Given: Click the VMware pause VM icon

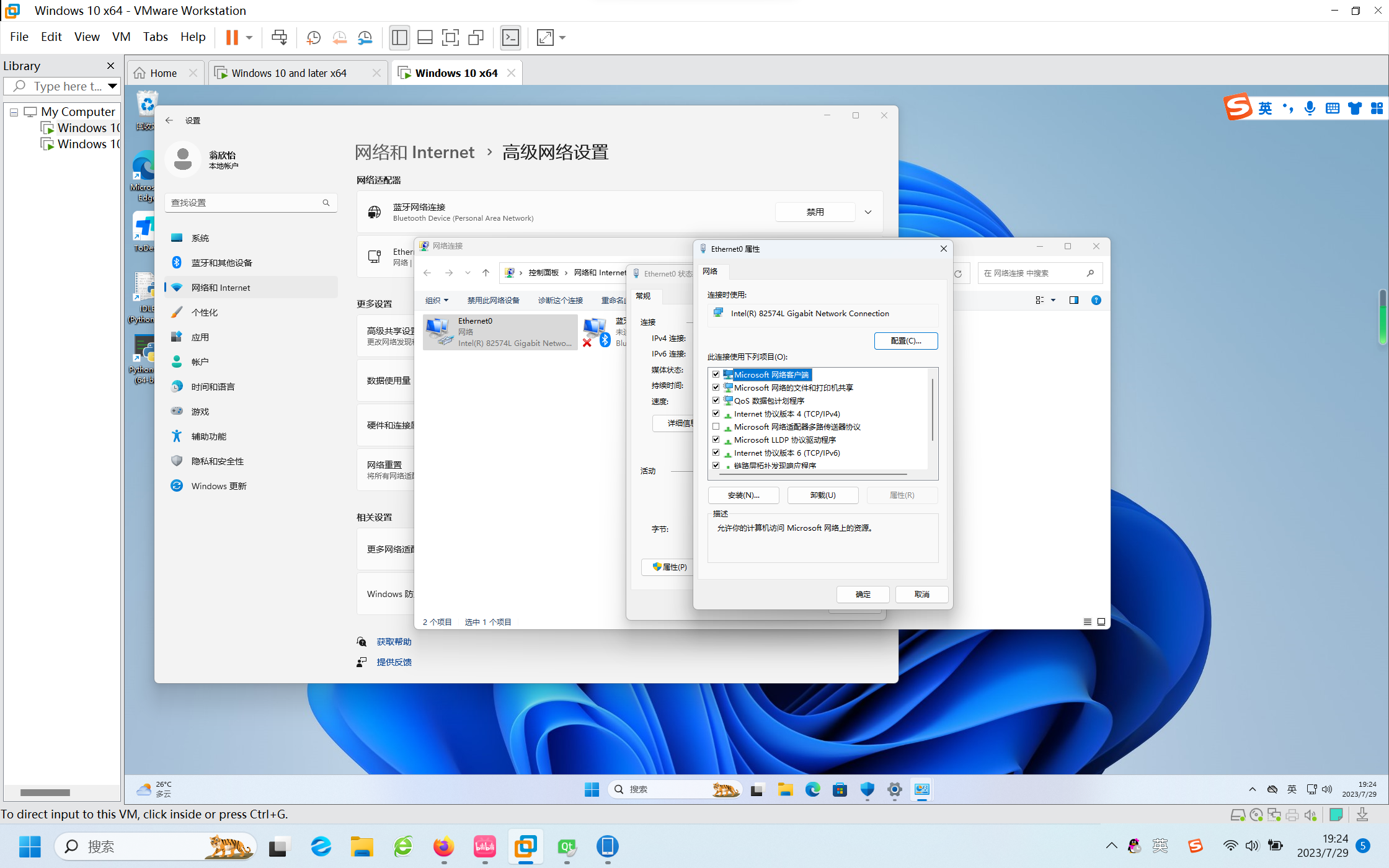Looking at the screenshot, I should click(232, 38).
